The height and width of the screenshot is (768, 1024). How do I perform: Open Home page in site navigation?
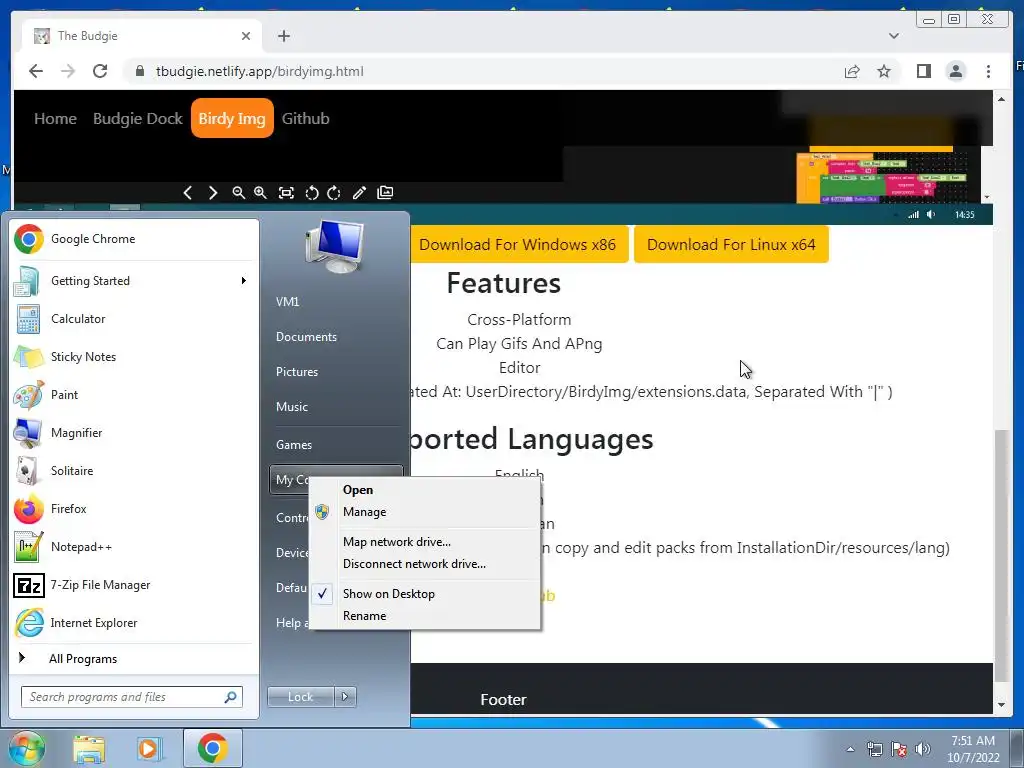point(56,119)
